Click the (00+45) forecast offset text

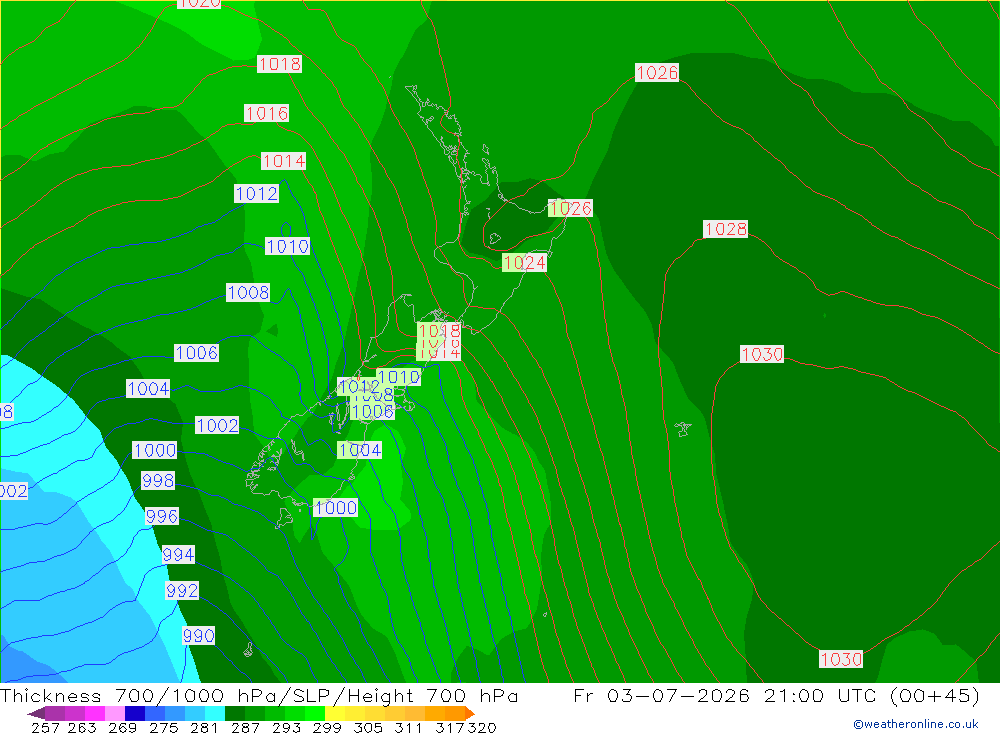[x=934, y=695]
